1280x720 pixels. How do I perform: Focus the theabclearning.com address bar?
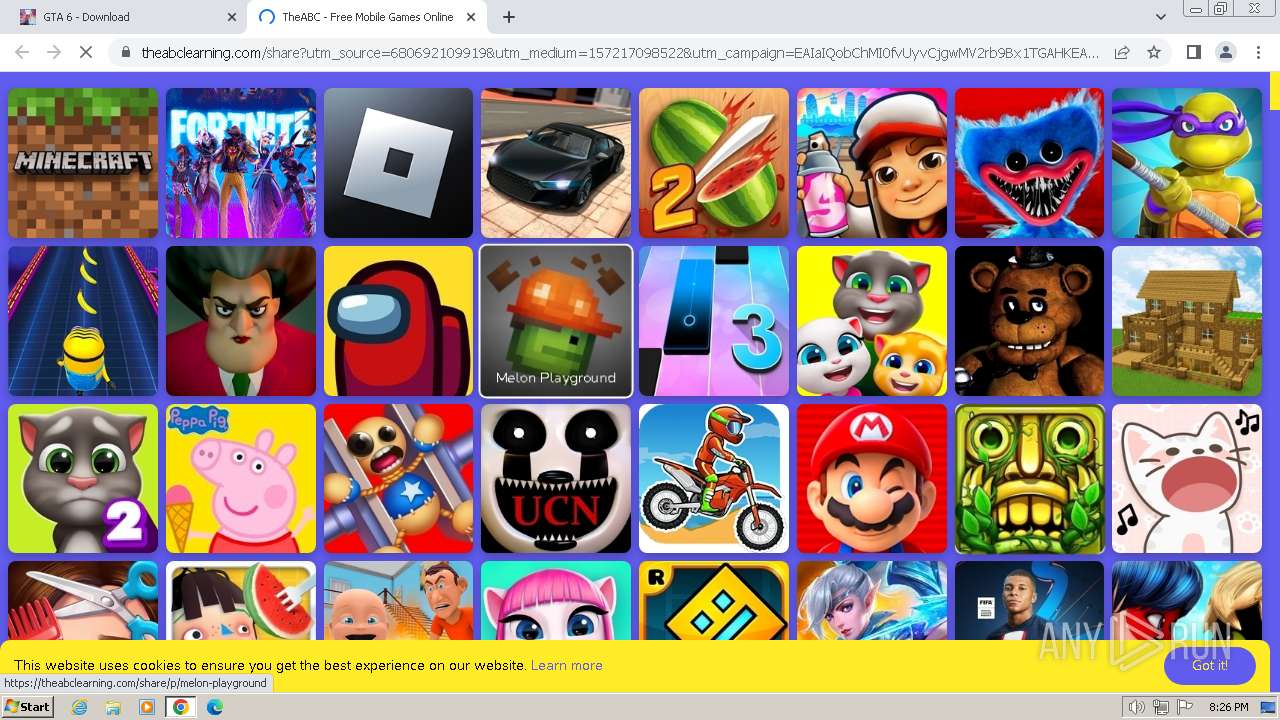(620, 52)
